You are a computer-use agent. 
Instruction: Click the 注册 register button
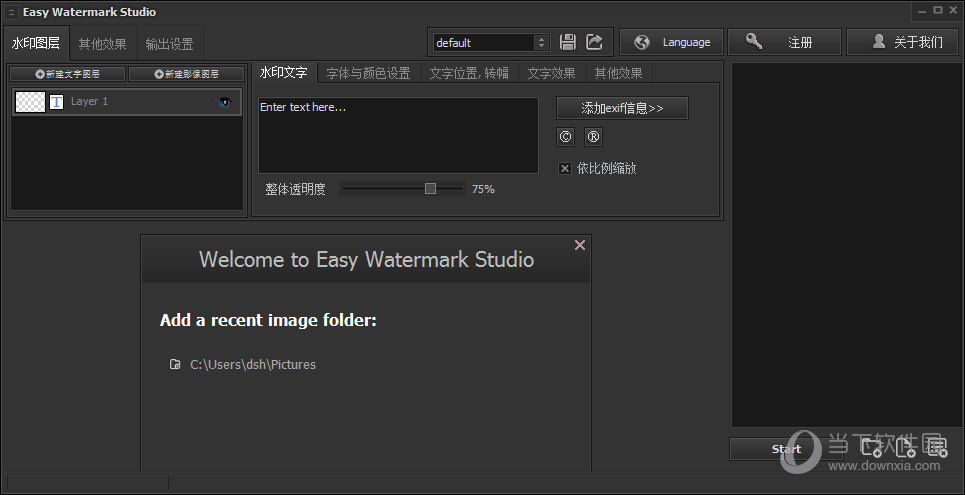click(x=784, y=42)
